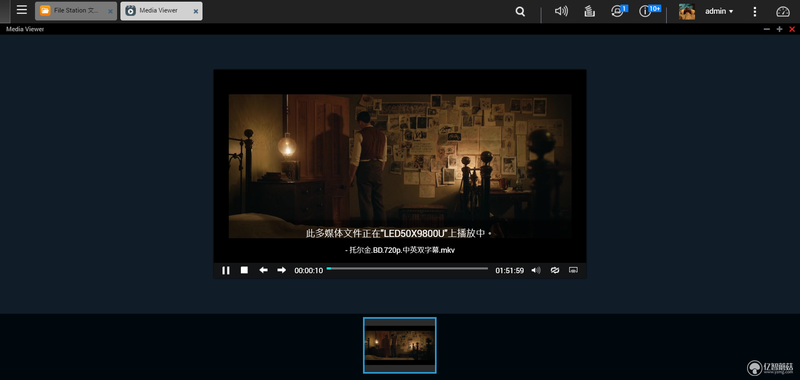The image size is (800, 380).
Task: Open the main hamburger menu
Action: [x=21, y=10]
